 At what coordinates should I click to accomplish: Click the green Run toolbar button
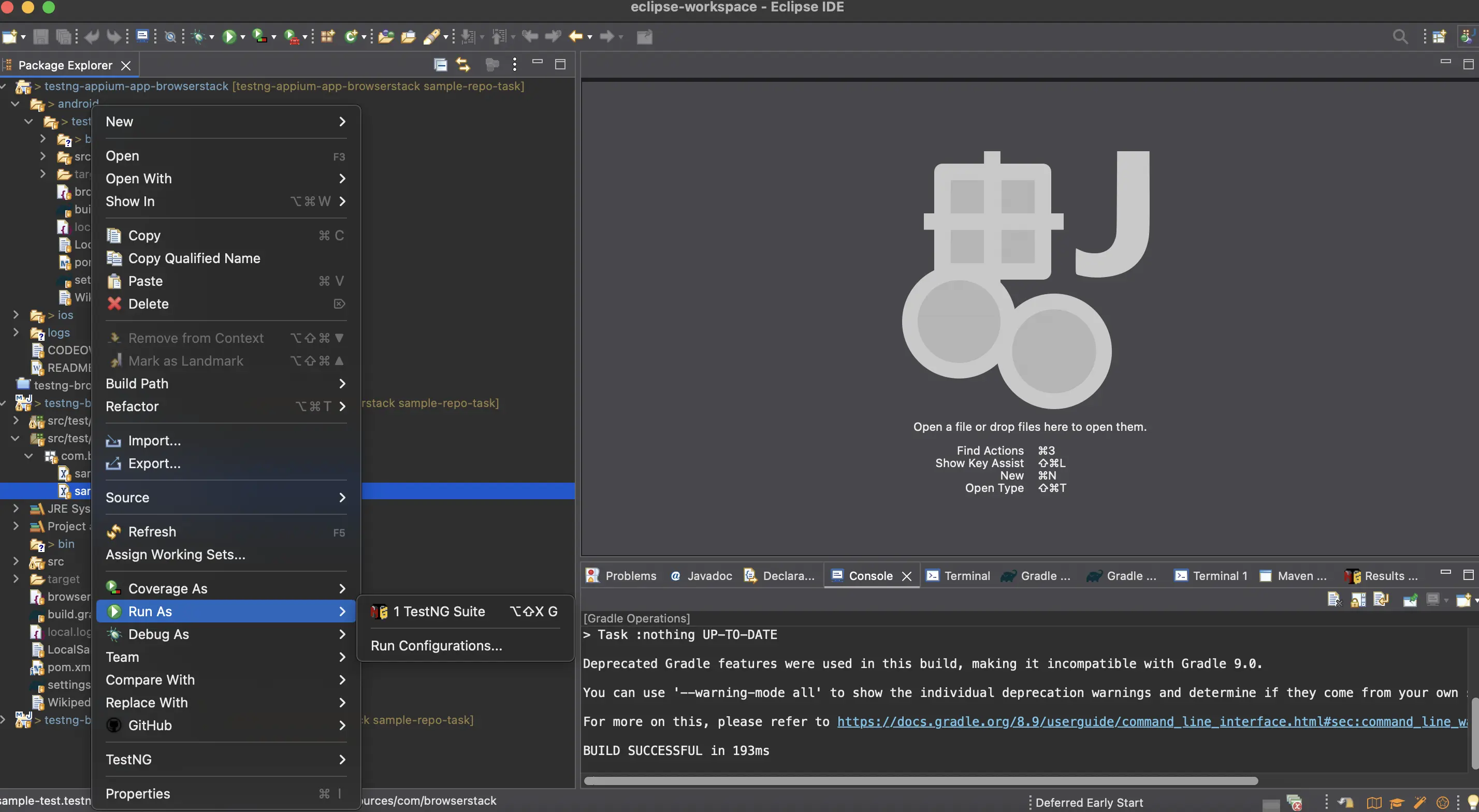(x=228, y=37)
